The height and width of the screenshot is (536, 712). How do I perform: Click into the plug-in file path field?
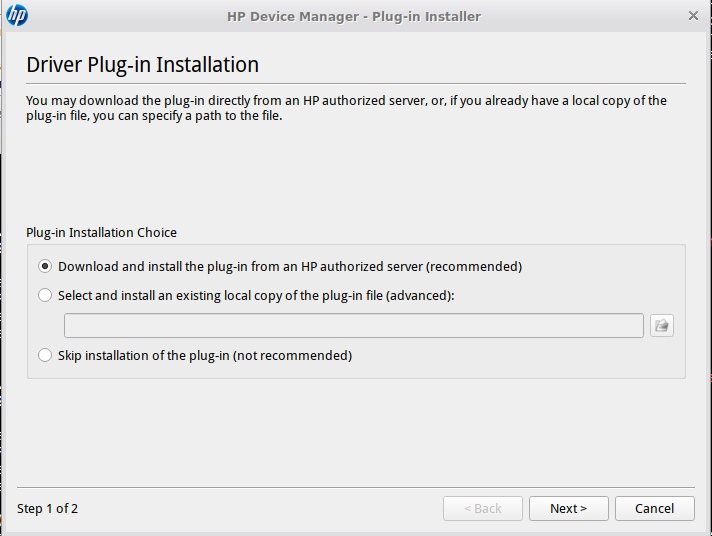click(x=353, y=326)
